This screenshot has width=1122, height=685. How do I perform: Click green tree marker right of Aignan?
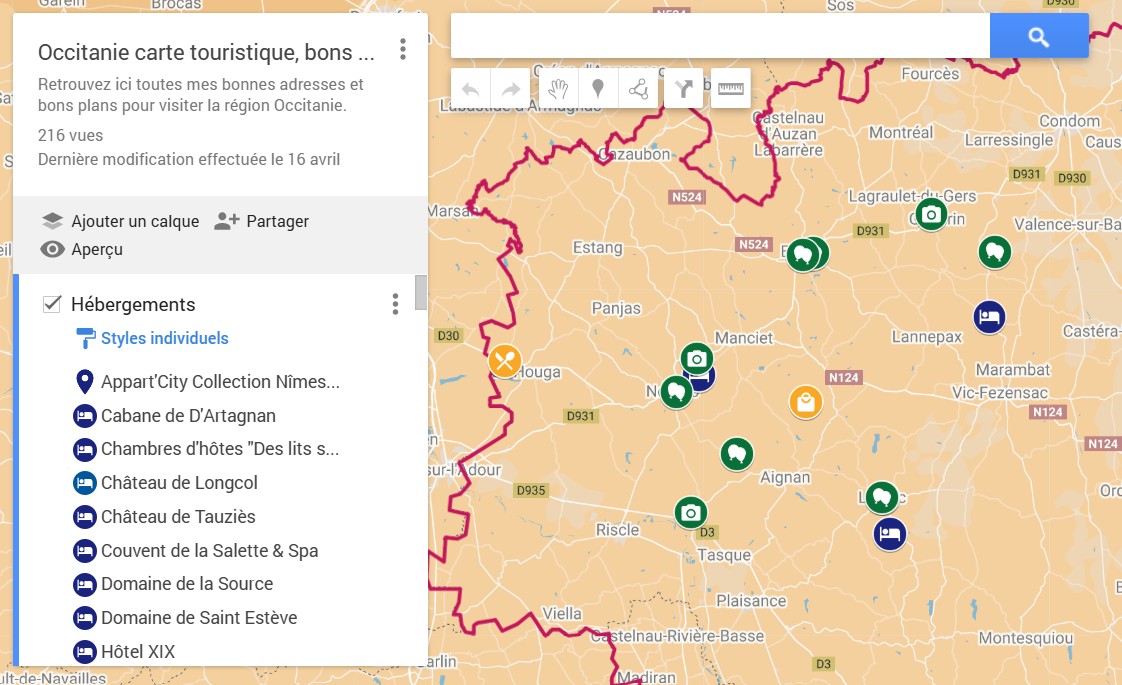coord(882,497)
